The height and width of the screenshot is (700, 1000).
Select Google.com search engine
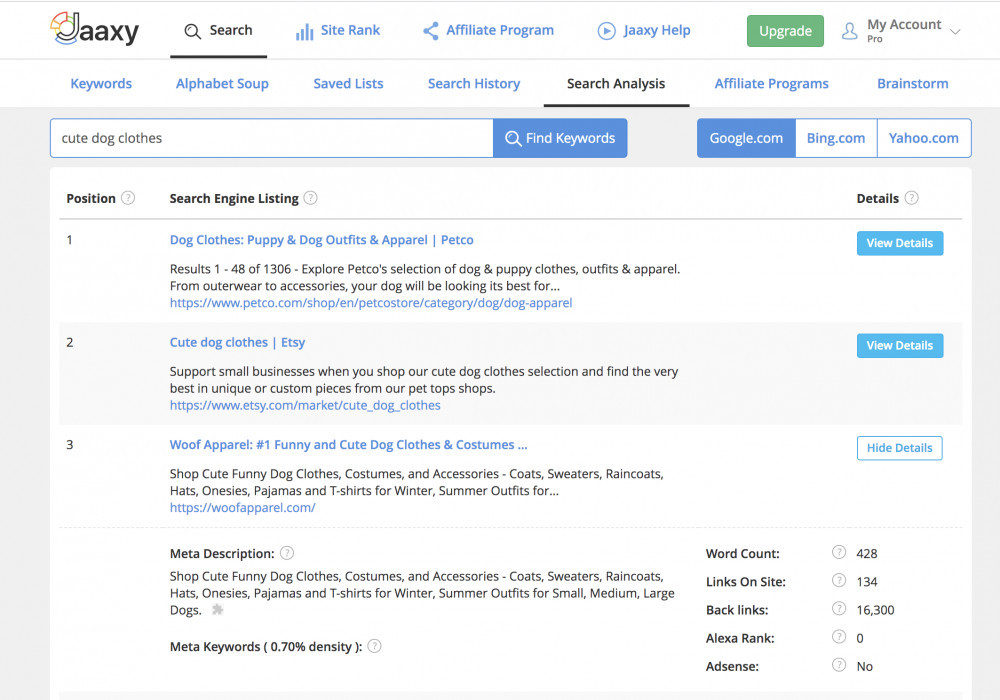[x=746, y=138]
